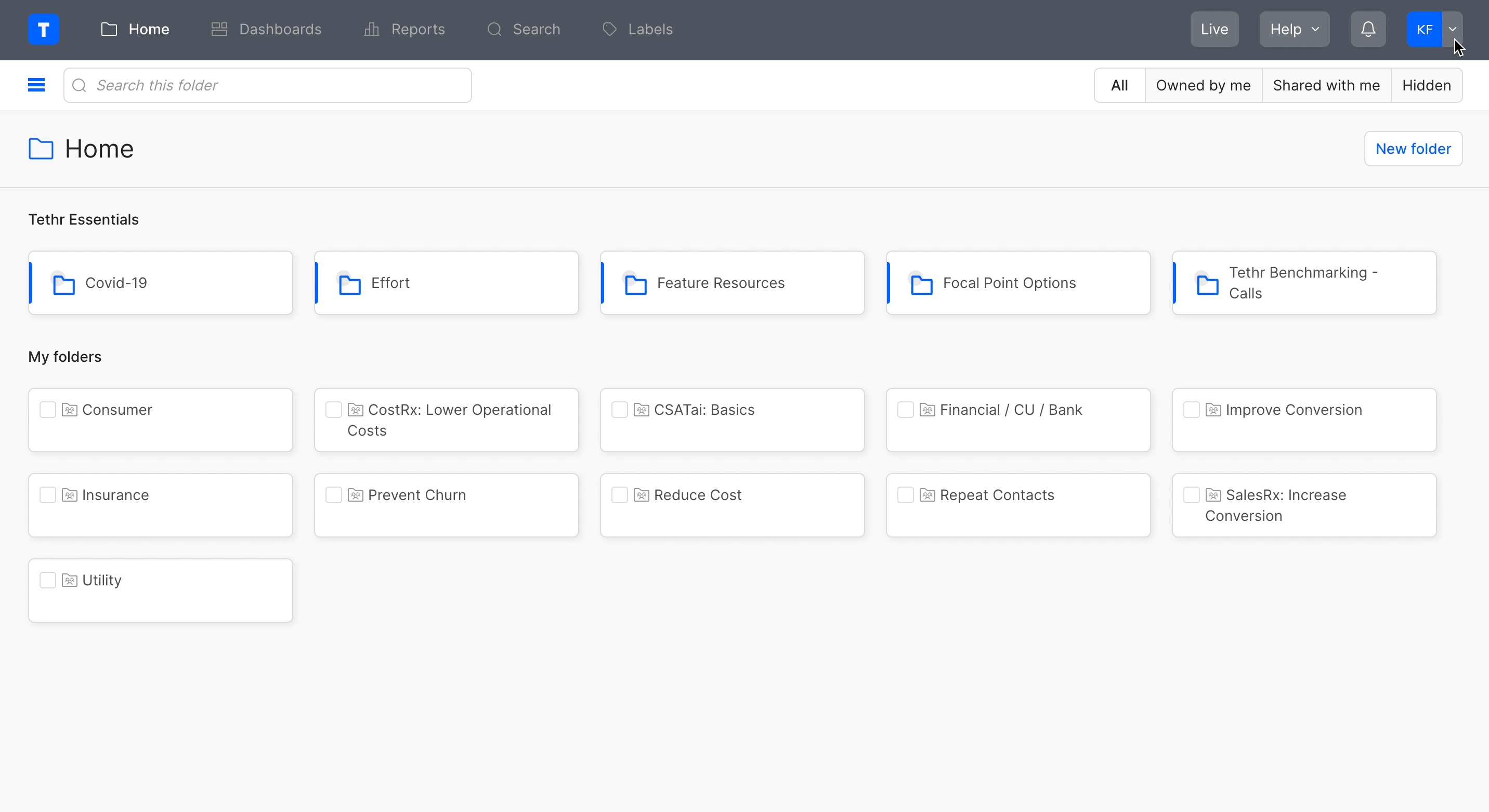Open the notifications bell
The image size is (1489, 812).
click(x=1368, y=29)
